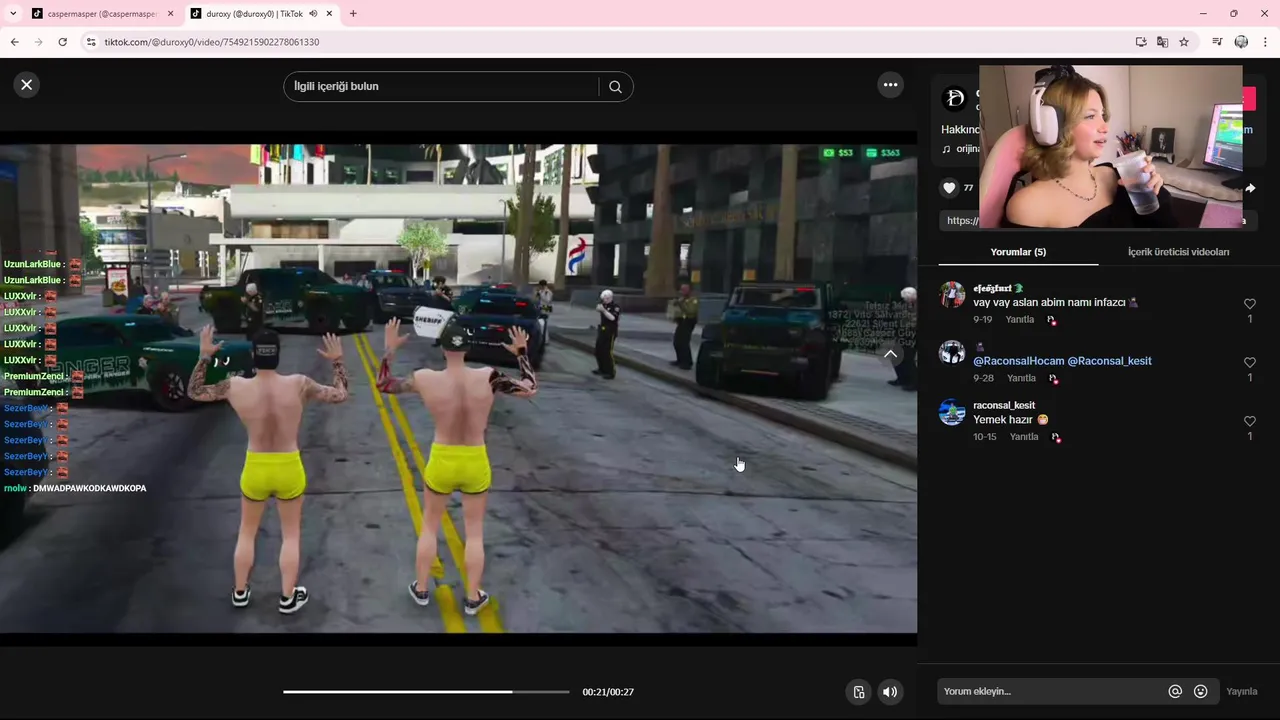Like the video with heart icon
The image size is (1280, 720).
pyautogui.click(x=949, y=187)
